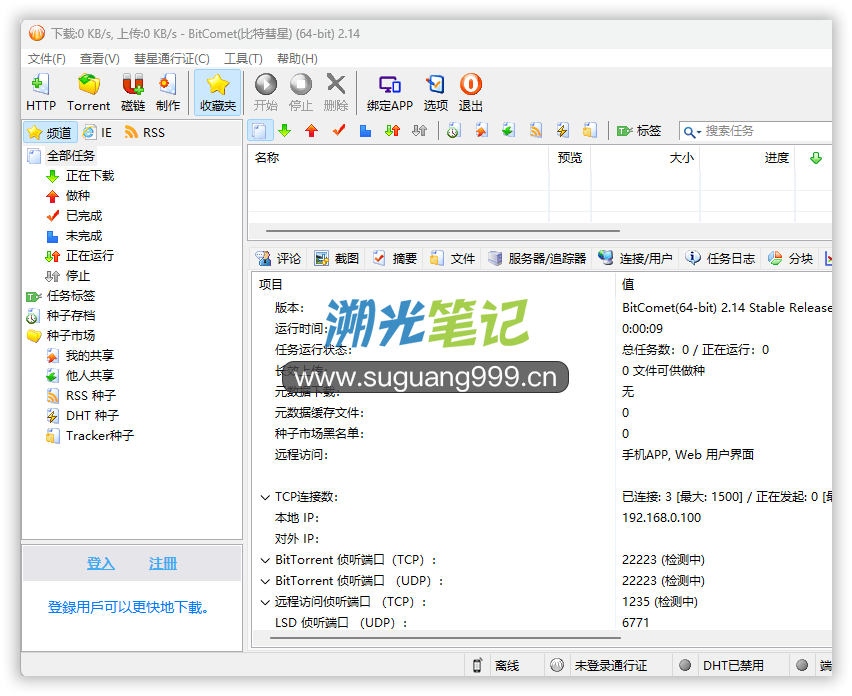Click the 磁链 magnet link icon
Image resolution: width=852 pixels, height=696 pixels.
(x=133, y=92)
